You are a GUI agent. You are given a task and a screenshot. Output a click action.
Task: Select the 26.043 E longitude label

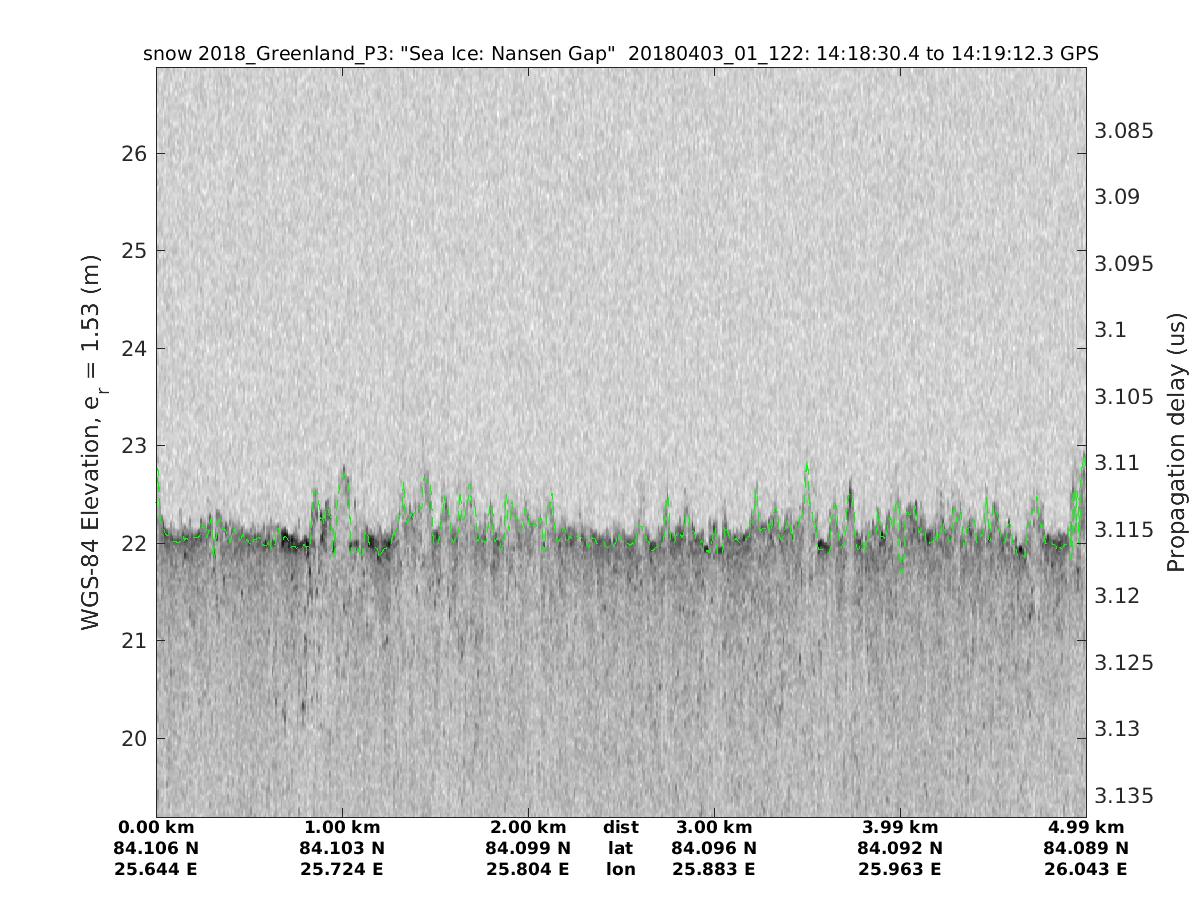pyautogui.click(x=1086, y=869)
